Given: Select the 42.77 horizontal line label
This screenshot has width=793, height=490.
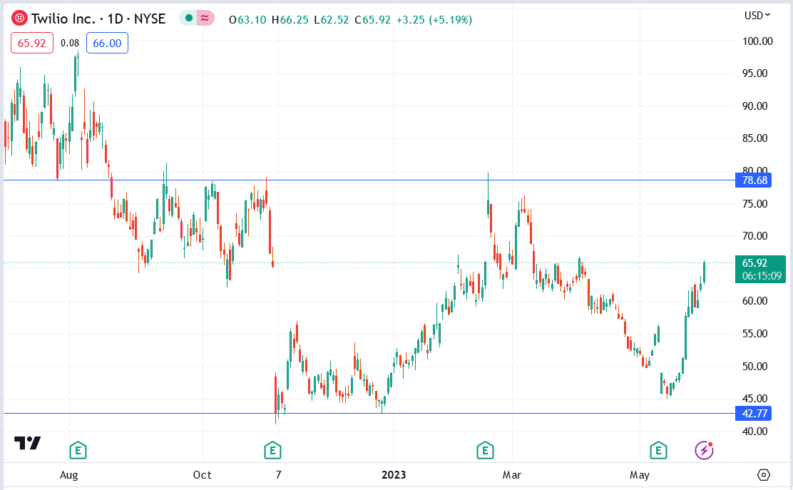Looking at the screenshot, I should 754,414.
